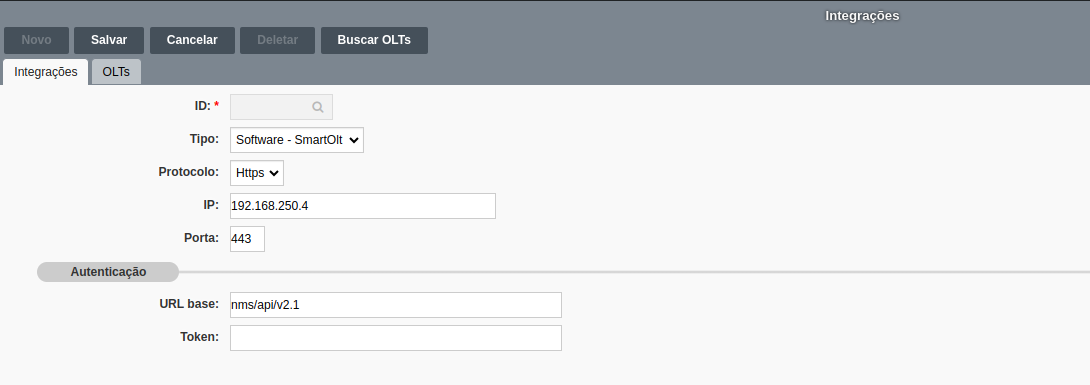Image resolution: width=1090 pixels, height=385 pixels.
Task: Open the Tipo dropdown showing Software - SmartOlt
Action: (297, 140)
